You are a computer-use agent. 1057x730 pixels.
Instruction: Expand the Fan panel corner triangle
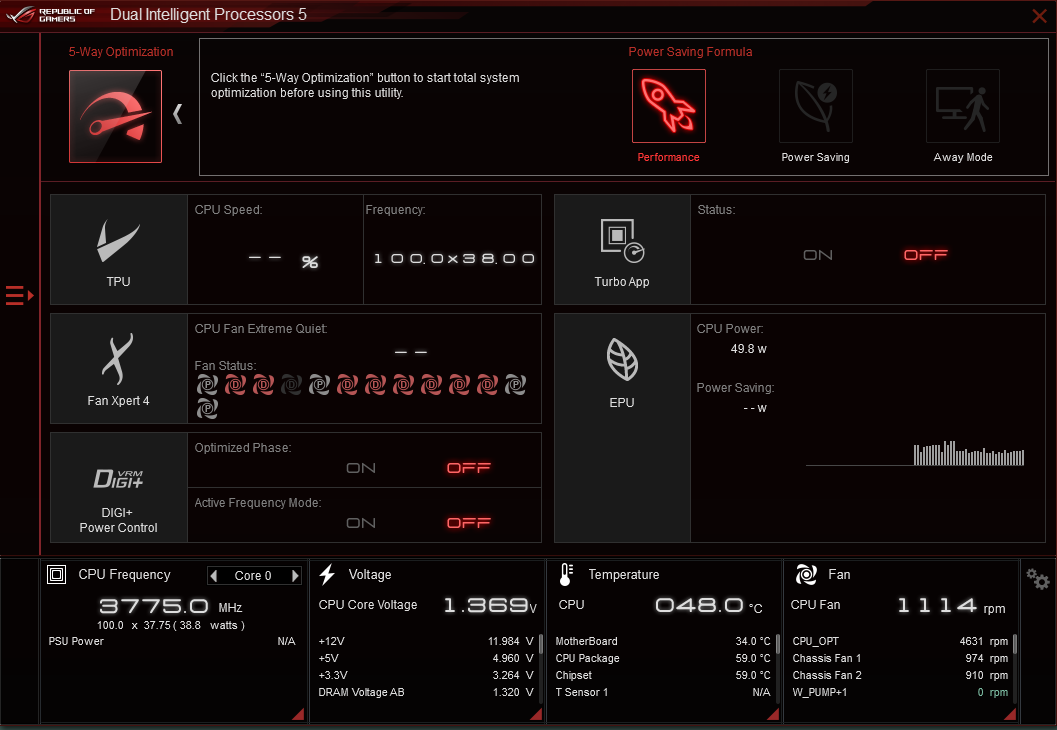pos(1010,714)
